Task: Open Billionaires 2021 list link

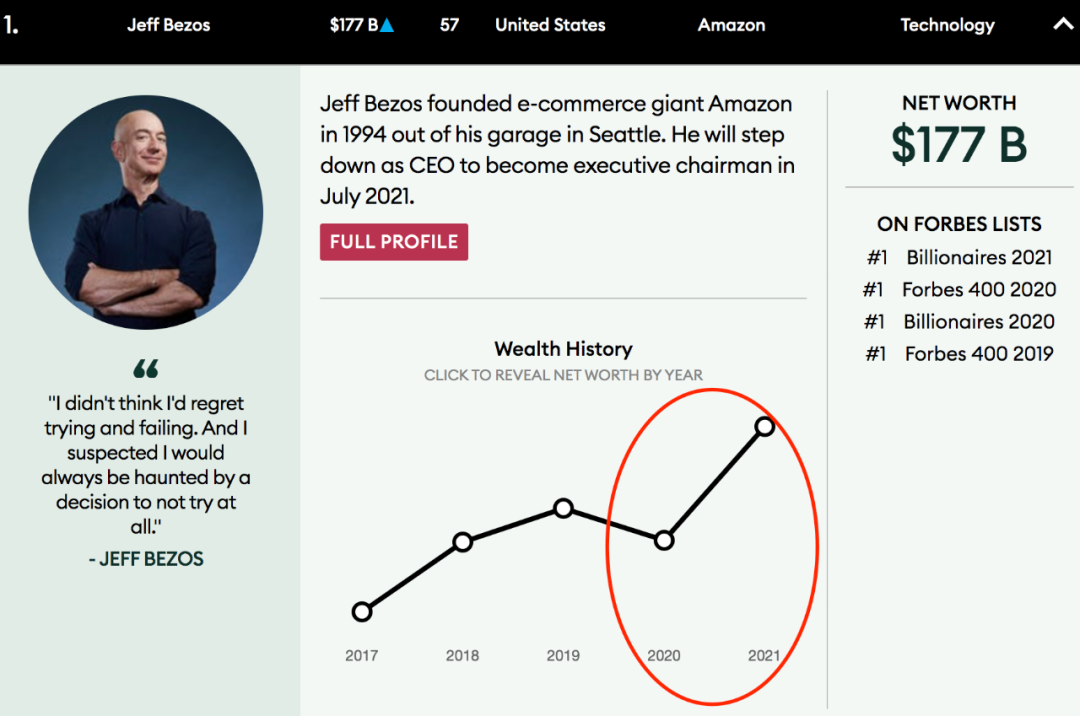Action: click(979, 257)
